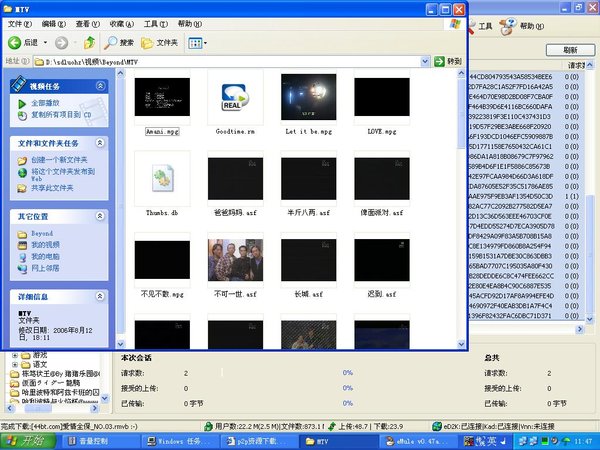The width and height of the screenshot is (600, 450).
Task: Open 网上邻居 in other places
Action: pyautogui.click(x=45, y=268)
